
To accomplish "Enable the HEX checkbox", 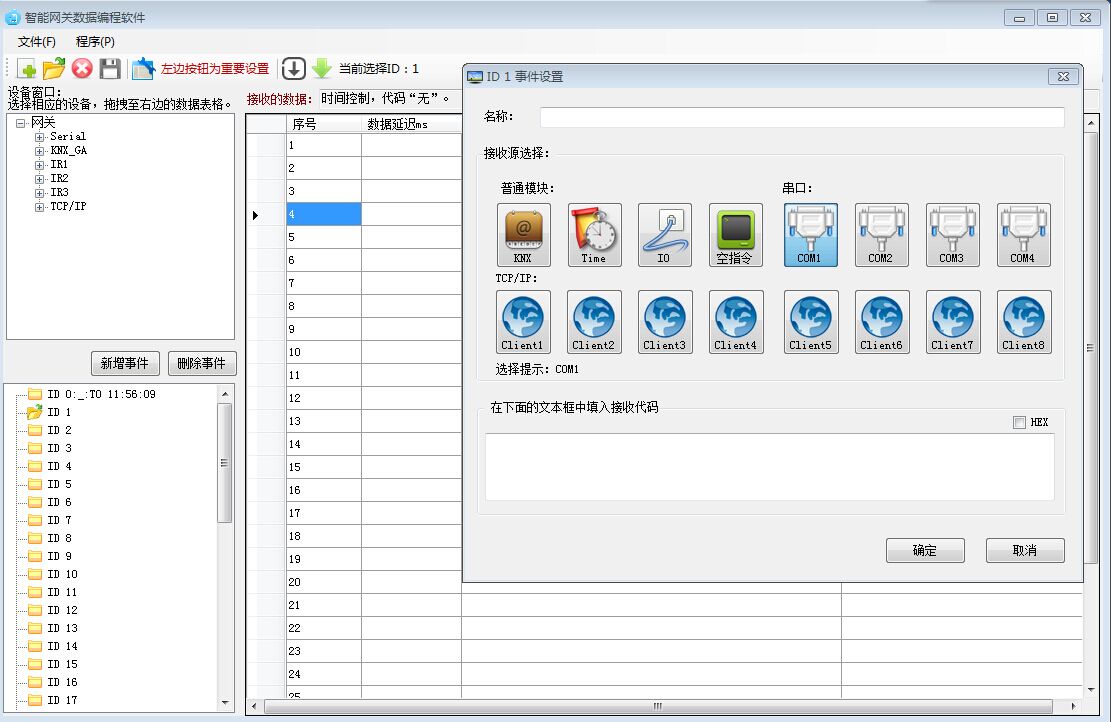I will point(1019,423).
